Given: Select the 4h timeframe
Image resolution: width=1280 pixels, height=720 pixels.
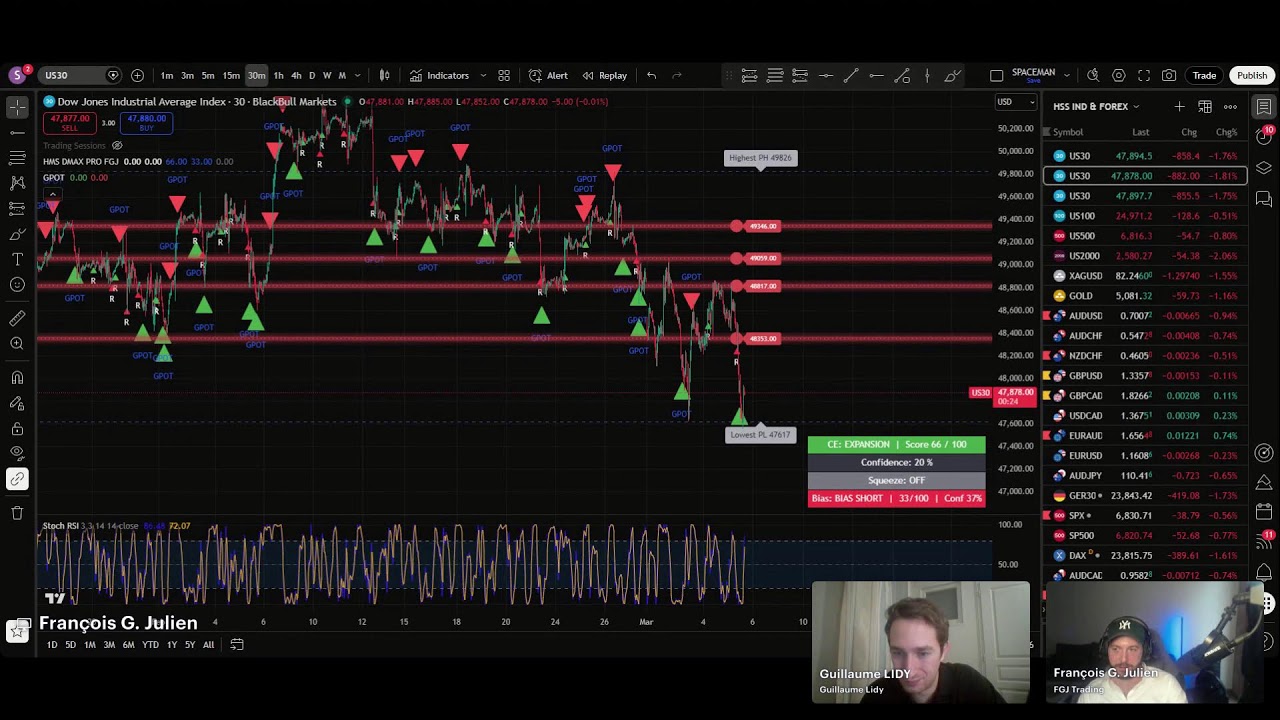Looking at the screenshot, I should pos(296,76).
